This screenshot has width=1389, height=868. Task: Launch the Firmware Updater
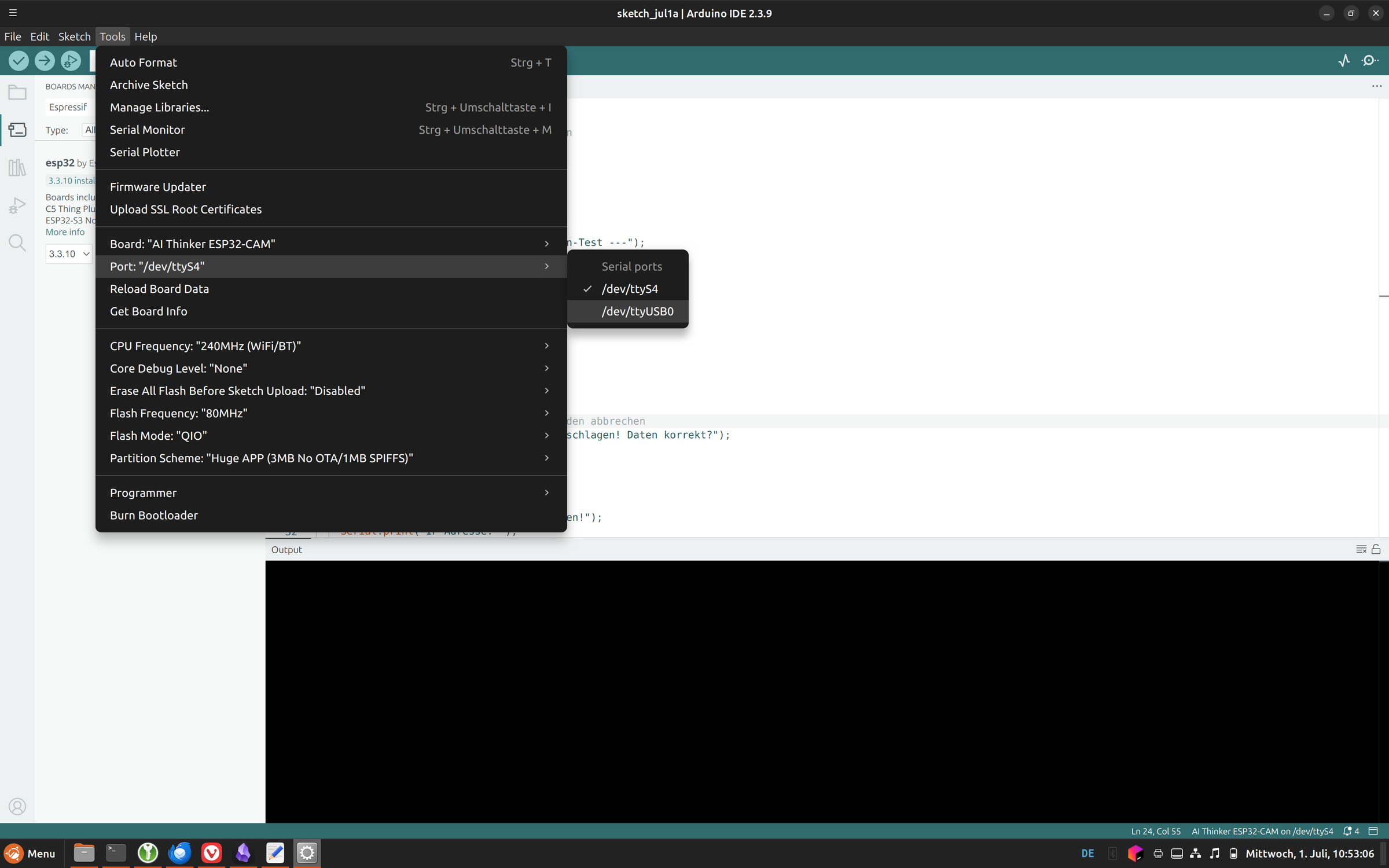click(x=331, y=187)
